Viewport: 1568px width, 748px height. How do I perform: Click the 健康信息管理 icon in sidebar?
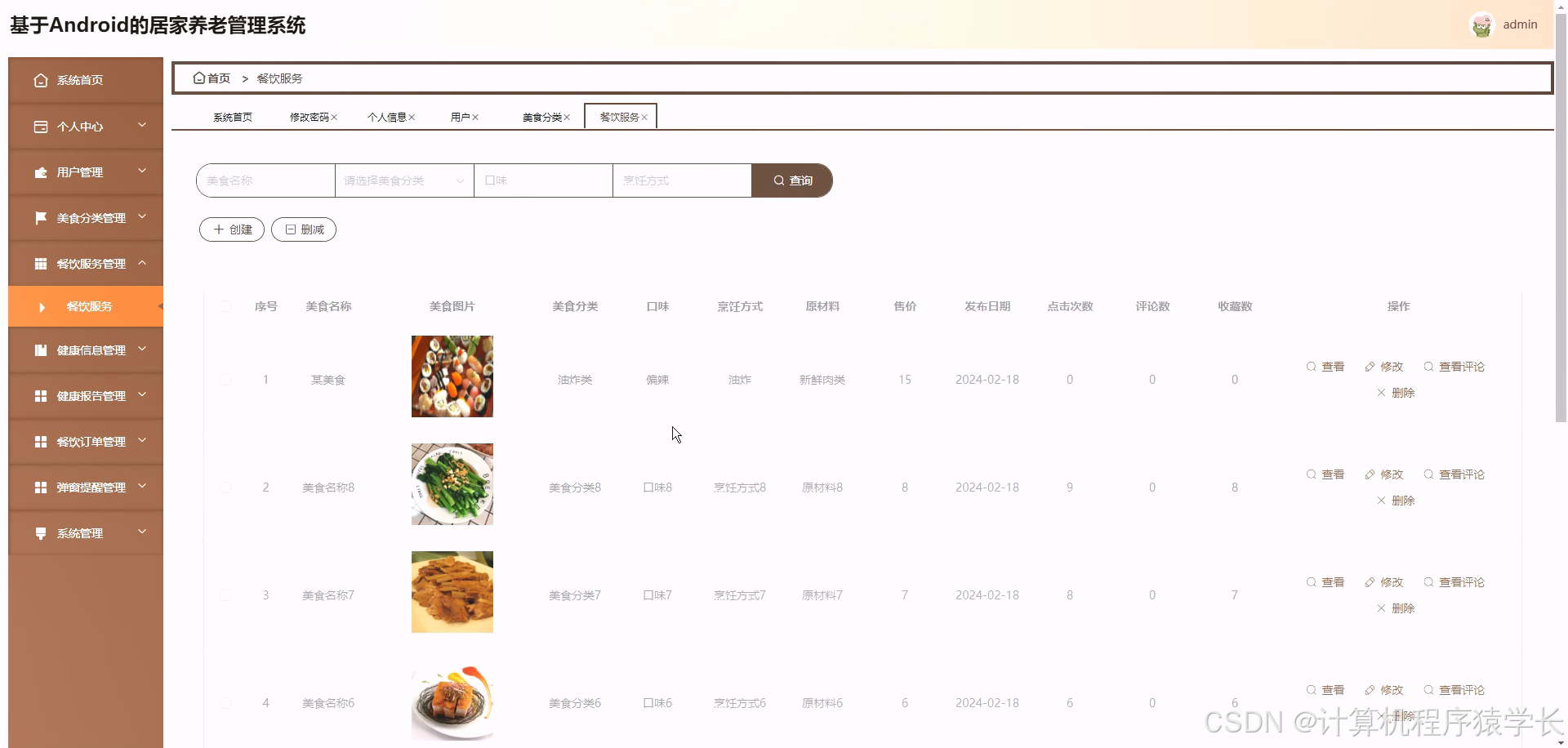point(41,350)
